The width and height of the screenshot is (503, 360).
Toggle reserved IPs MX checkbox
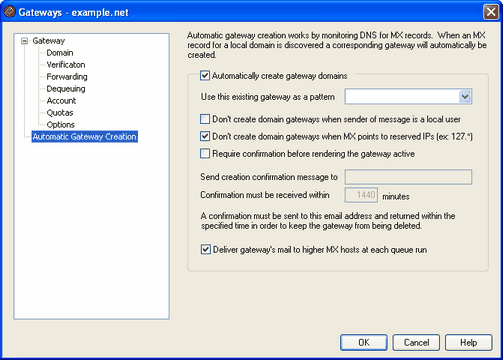point(205,136)
